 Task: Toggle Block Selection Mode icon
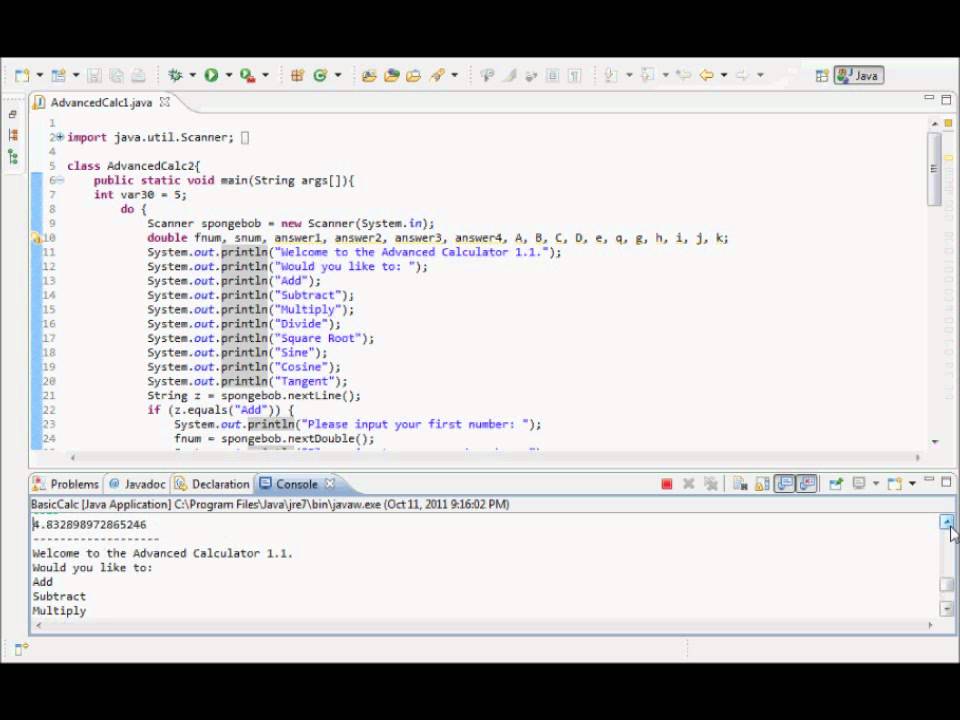(x=552, y=75)
